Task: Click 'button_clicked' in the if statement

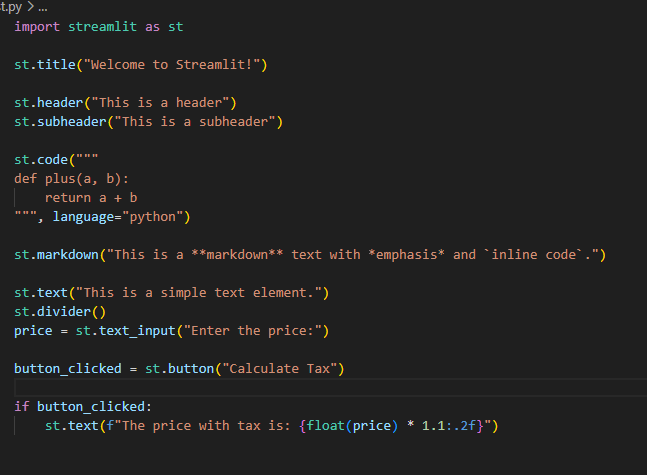Action: pyautogui.click(x=91, y=406)
